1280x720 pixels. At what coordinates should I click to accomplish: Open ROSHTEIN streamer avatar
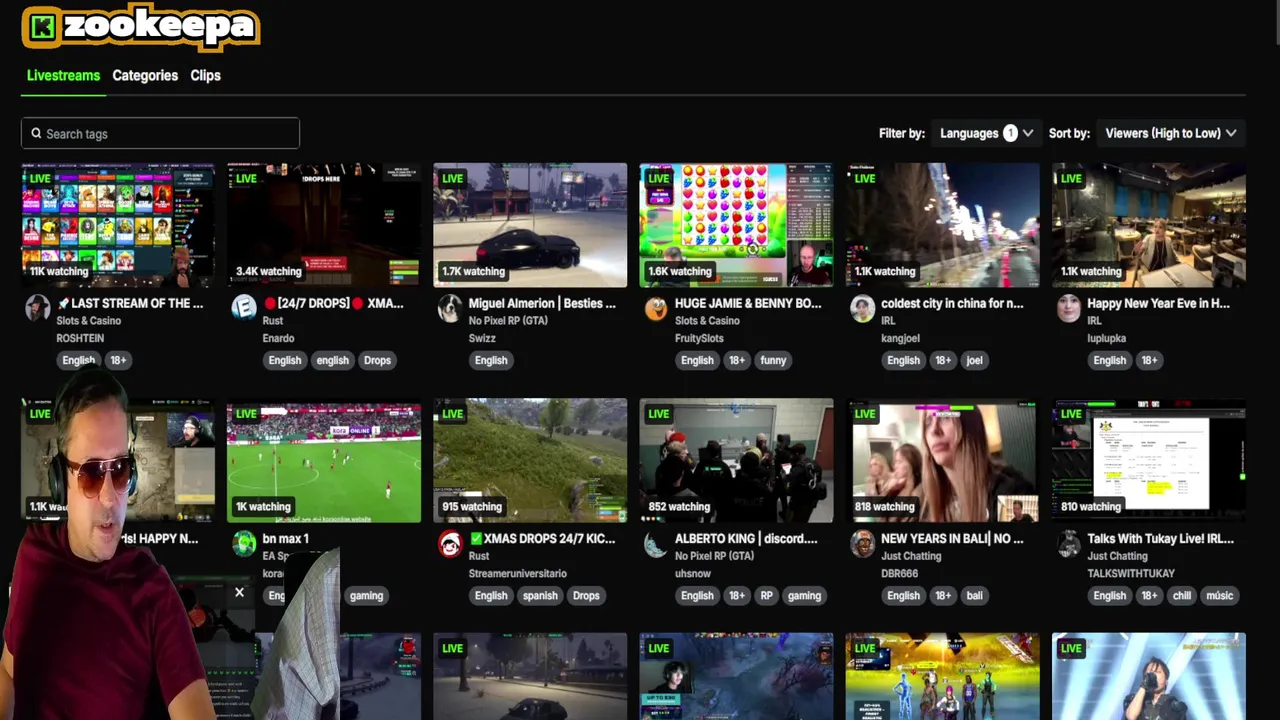(37, 308)
